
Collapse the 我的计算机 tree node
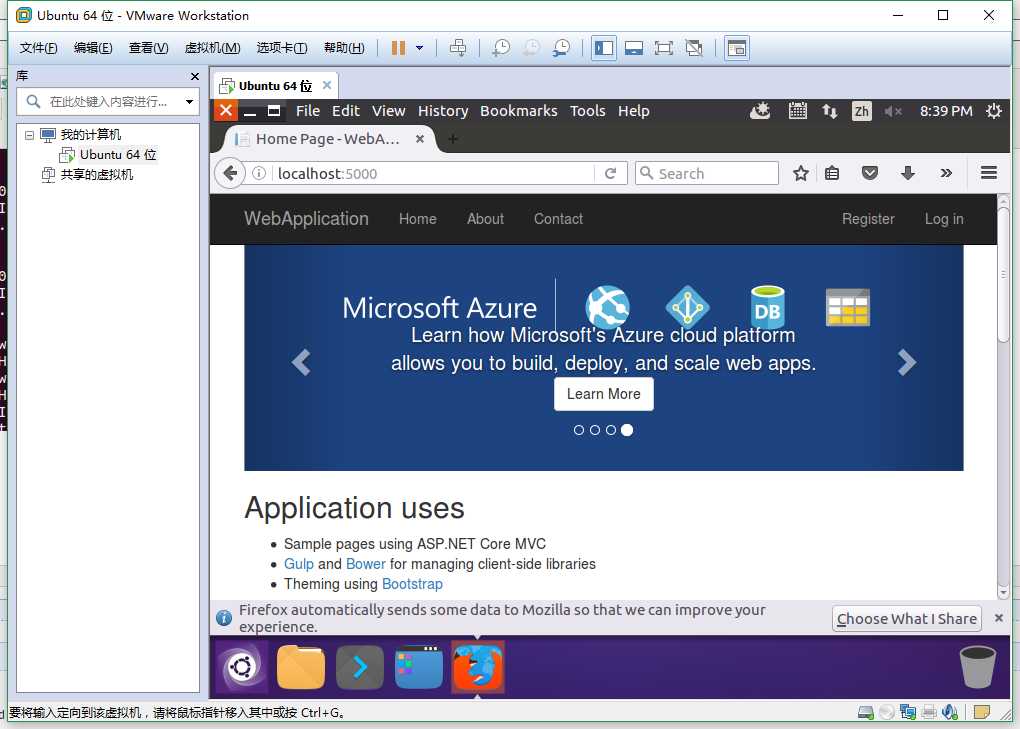[x=29, y=135]
